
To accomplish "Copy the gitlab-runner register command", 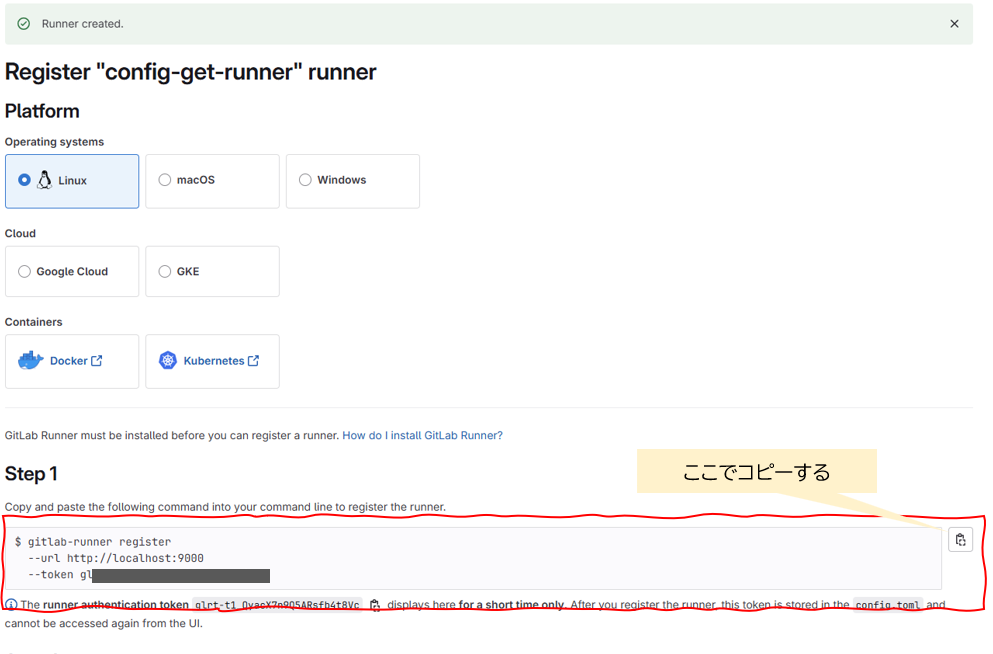I will pos(960,540).
